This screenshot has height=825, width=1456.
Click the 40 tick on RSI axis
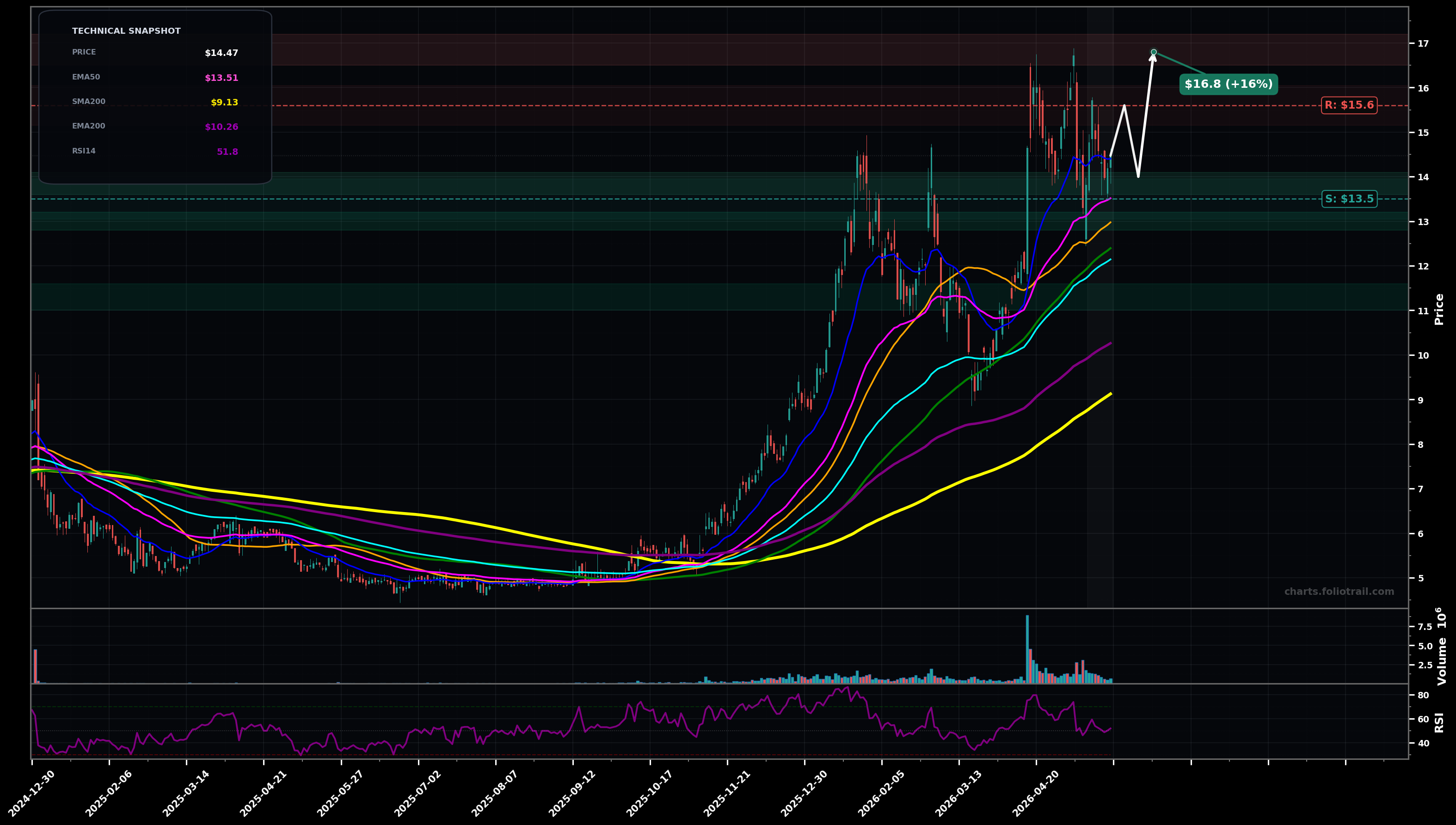pyautogui.click(x=1423, y=743)
